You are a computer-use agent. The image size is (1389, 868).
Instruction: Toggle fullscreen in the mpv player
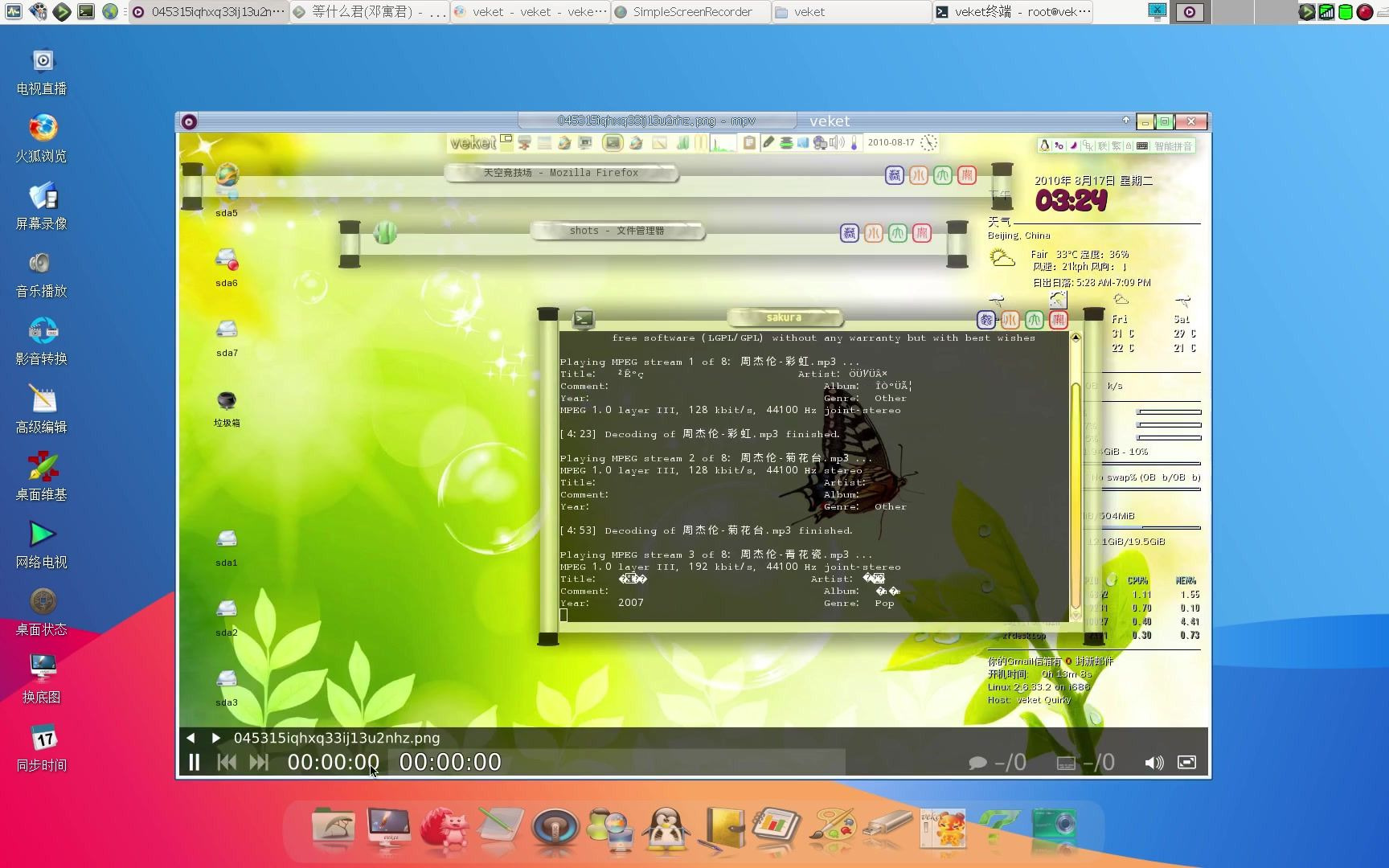1186,762
